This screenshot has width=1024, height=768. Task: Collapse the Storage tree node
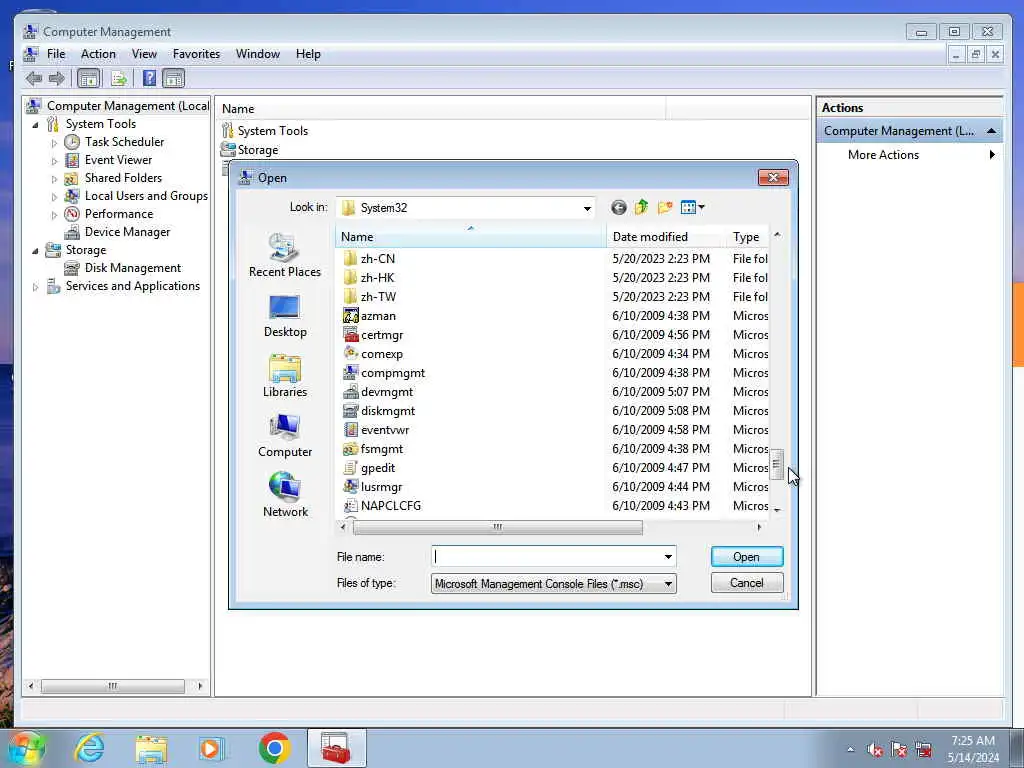click(x=35, y=251)
